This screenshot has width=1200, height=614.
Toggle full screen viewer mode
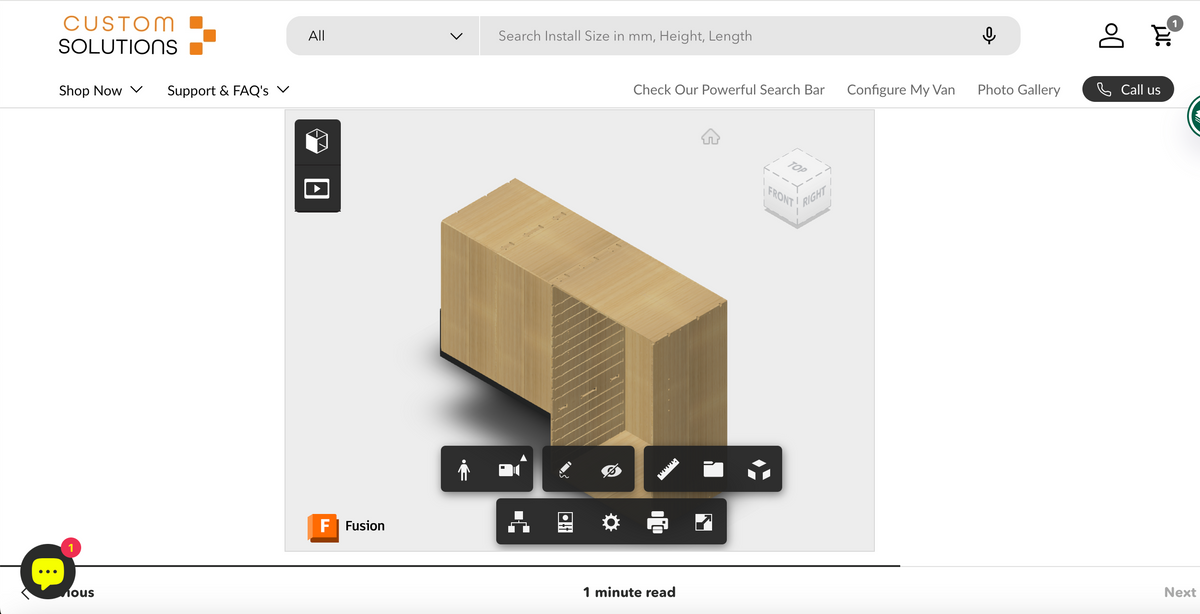pyautogui.click(x=703, y=522)
